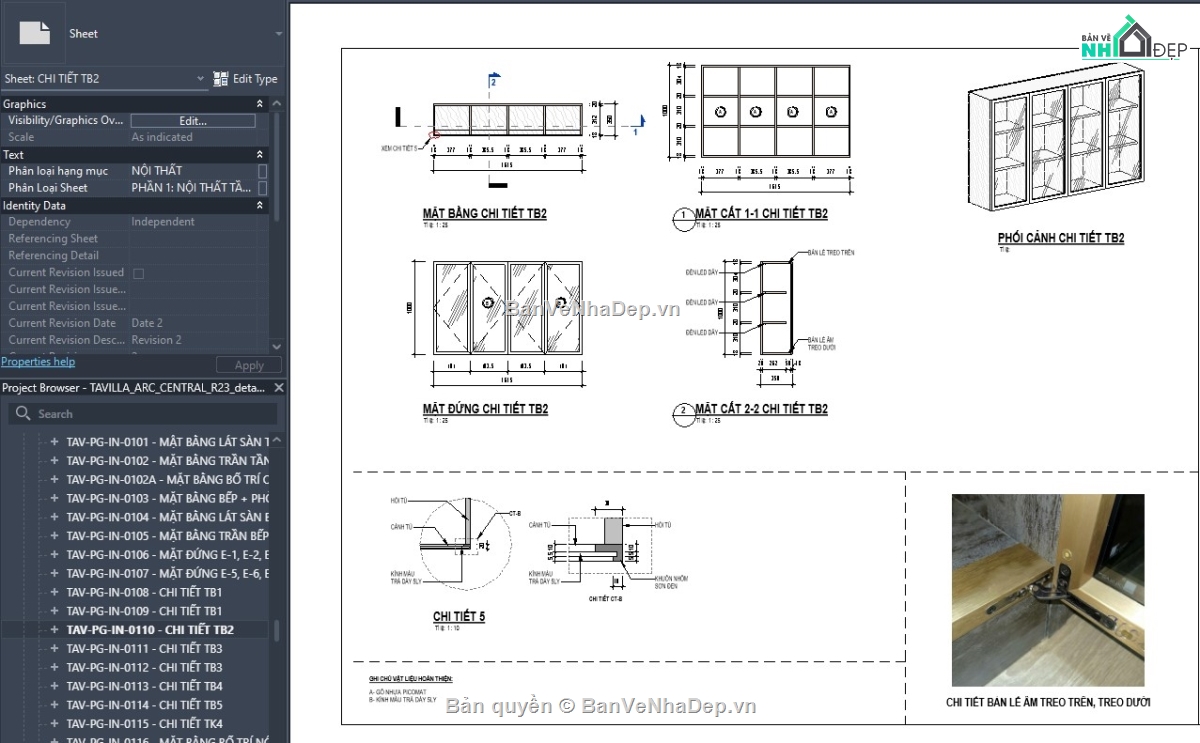Close the Project Browser panel
Viewport: 1200px width, 743px height.
(279, 388)
